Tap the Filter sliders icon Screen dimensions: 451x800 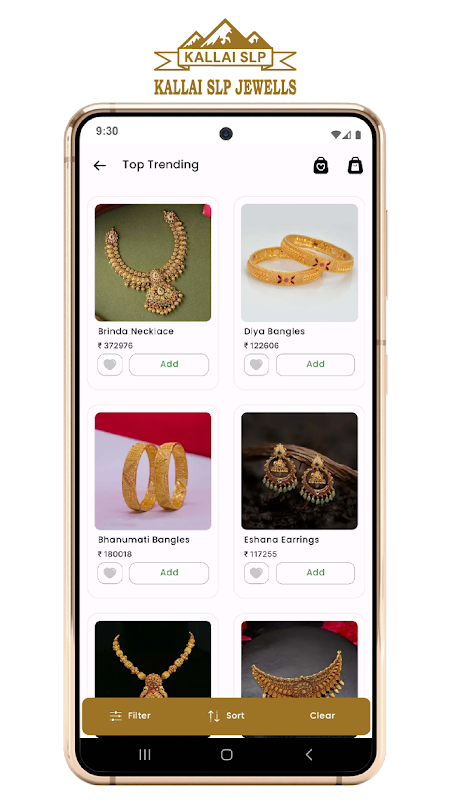click(116, 716)
